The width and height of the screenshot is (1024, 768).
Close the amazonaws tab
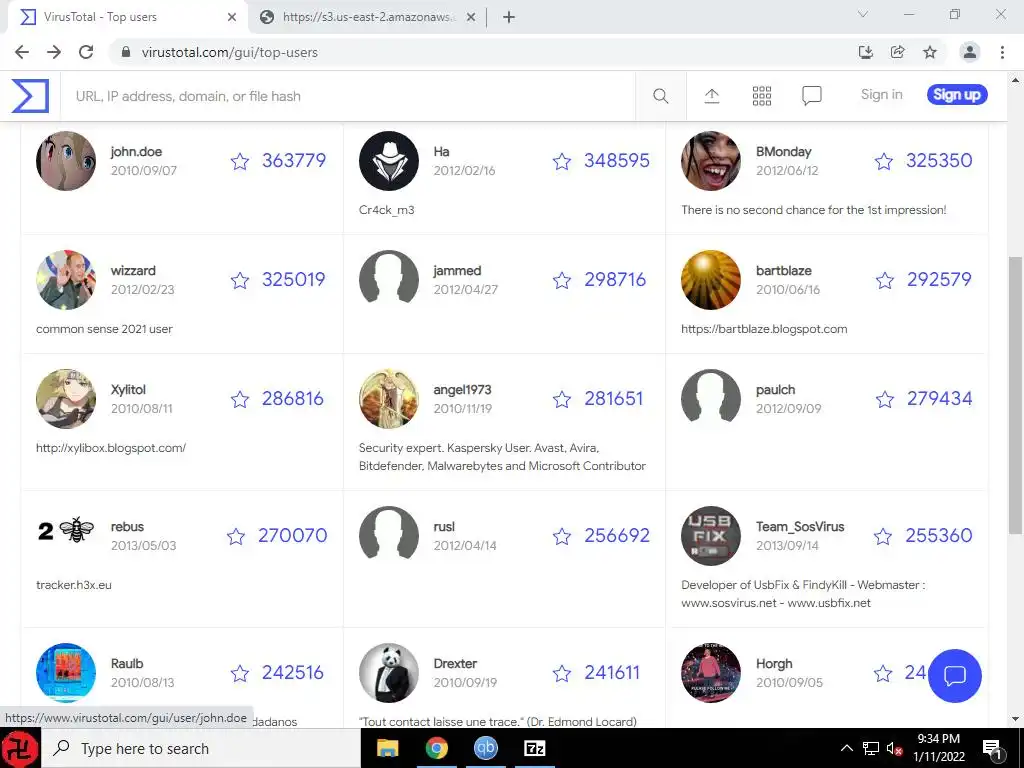tap(471, 18)
